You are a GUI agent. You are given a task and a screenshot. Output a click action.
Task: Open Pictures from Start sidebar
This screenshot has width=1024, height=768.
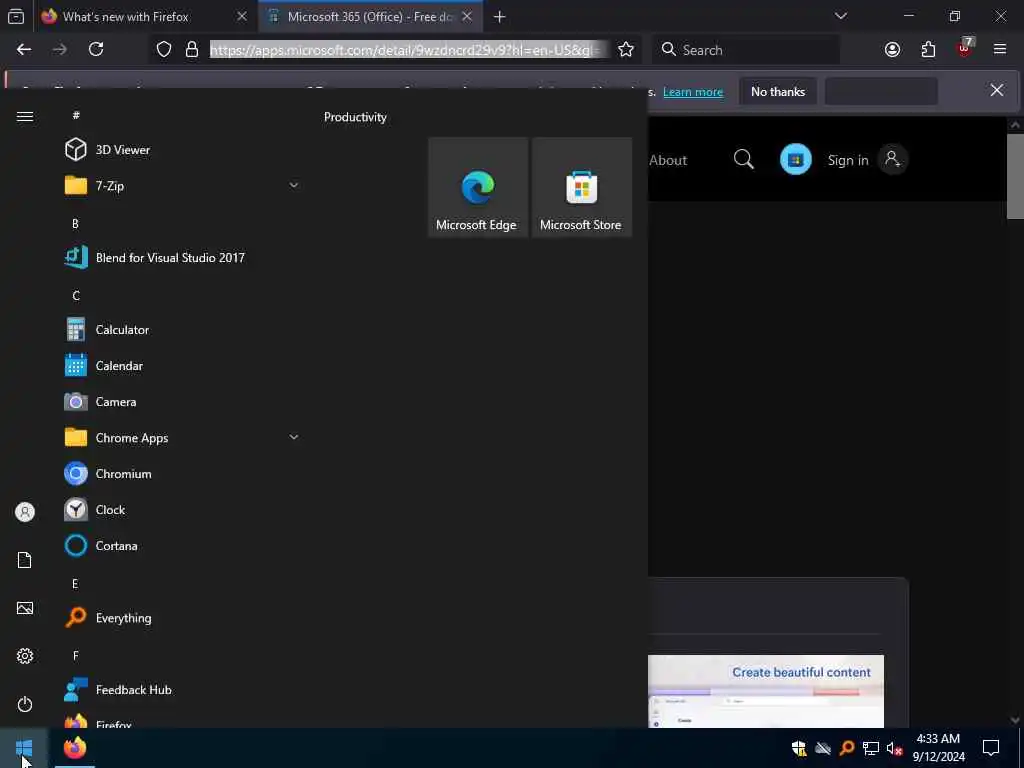tap(25, 608)
